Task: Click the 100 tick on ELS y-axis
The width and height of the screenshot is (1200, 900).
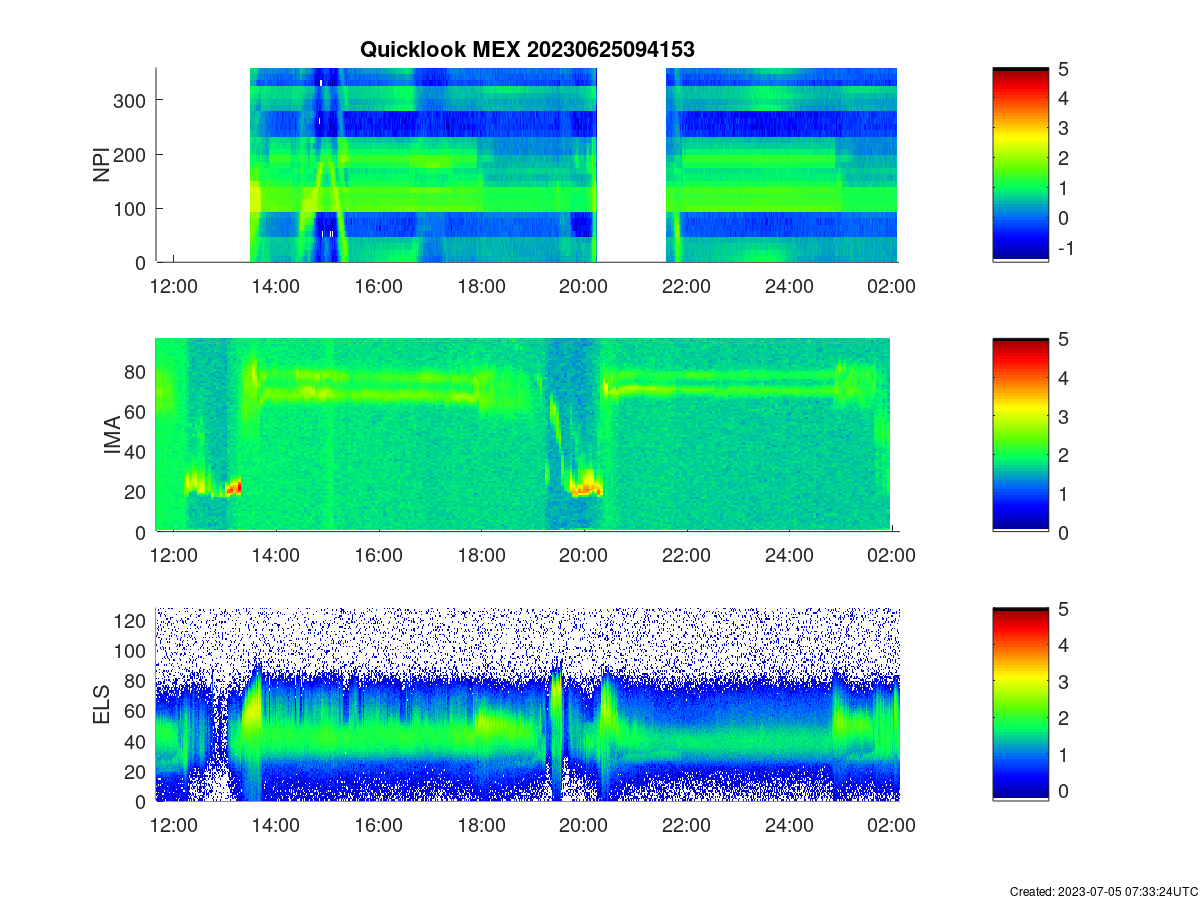Action: coord(131,651)
